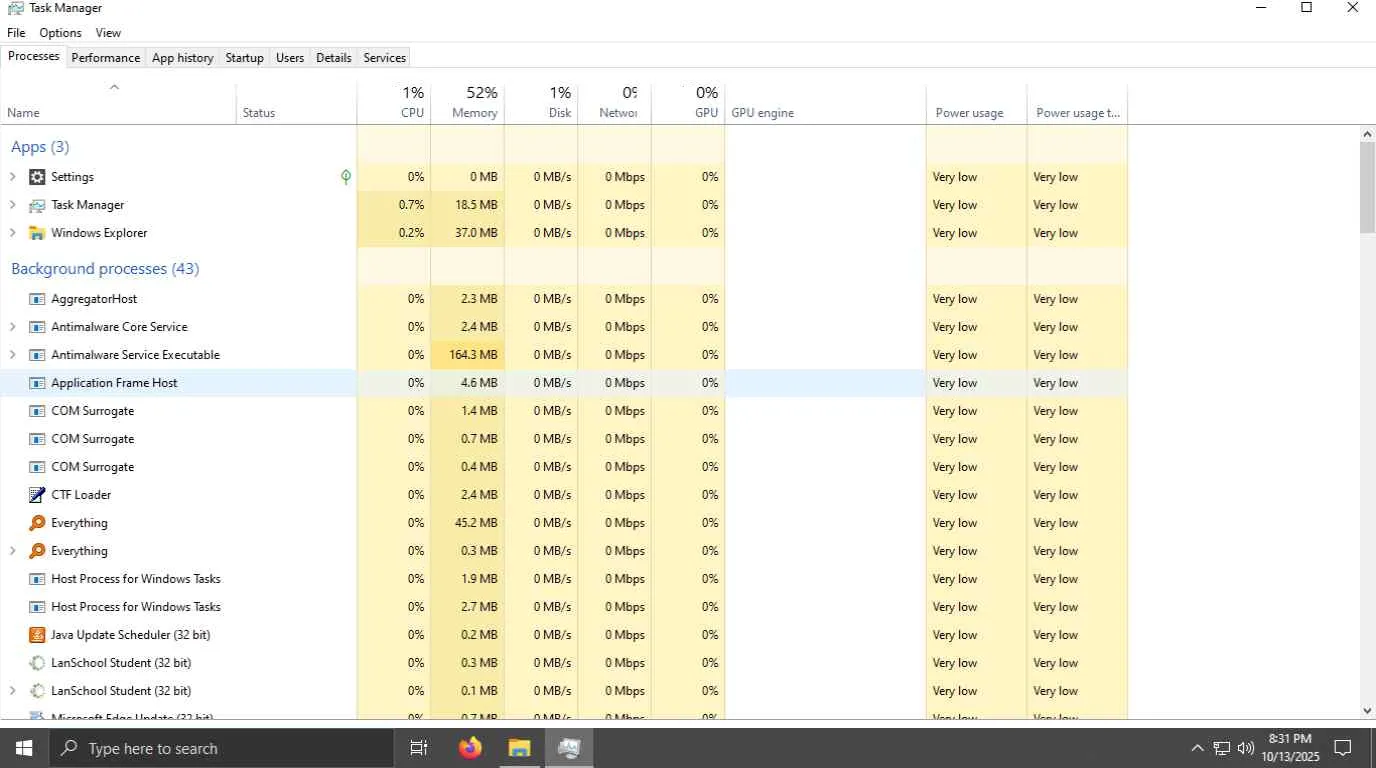
Task: Open the File menu
Action: click(x=16, y=33)
